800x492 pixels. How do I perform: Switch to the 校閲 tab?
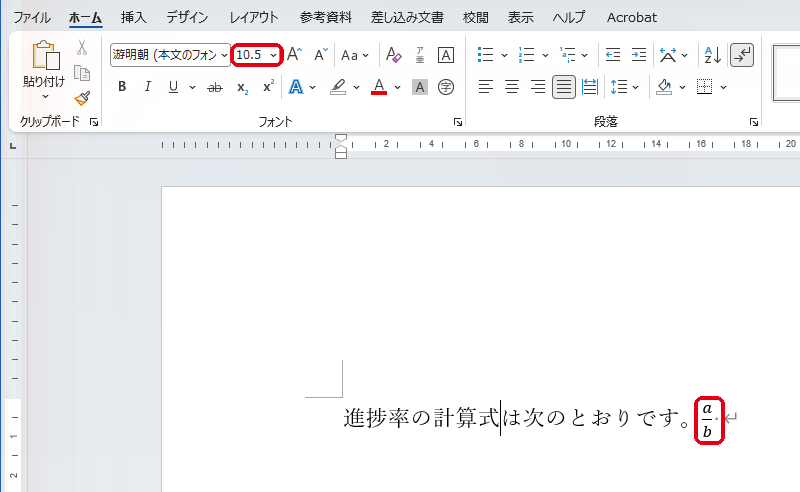click(476, 17)
